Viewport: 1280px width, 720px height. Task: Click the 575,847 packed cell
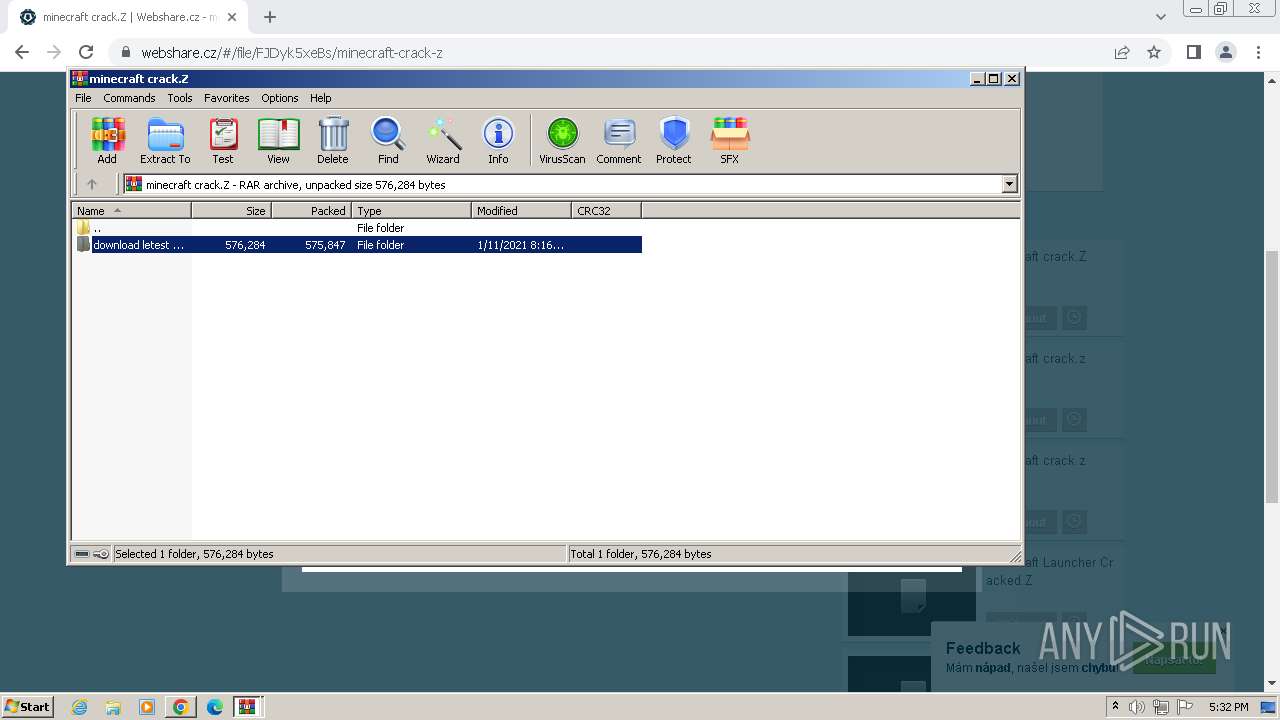click(x=325, y=245)
